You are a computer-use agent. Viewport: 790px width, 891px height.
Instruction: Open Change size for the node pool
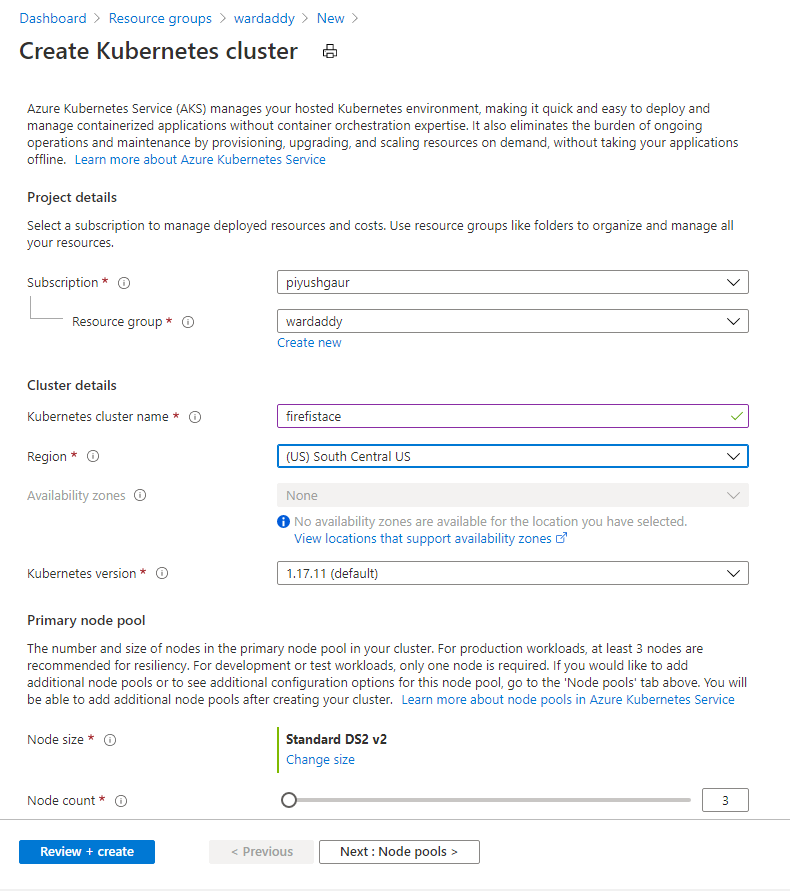click(x=320, y=759)
